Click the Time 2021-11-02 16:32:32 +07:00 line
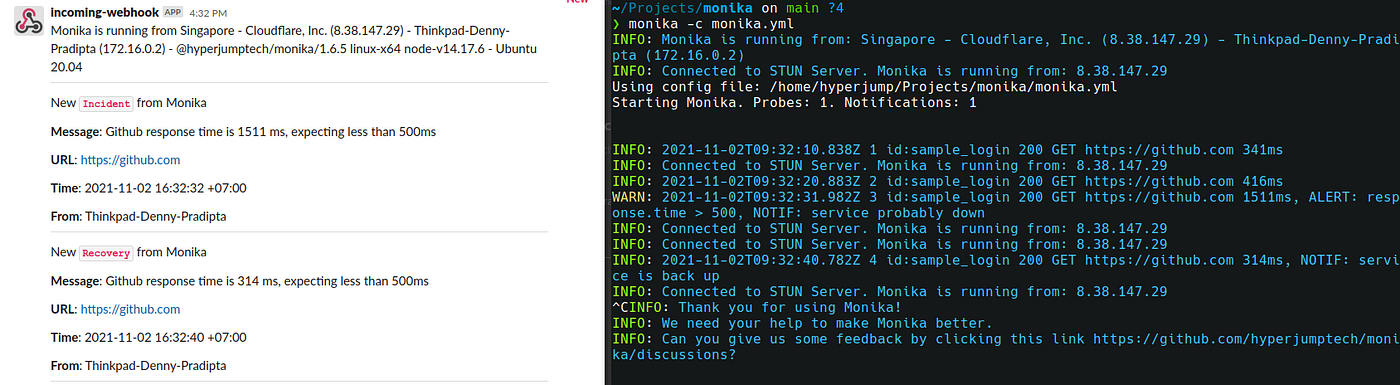Screen dimensions: 1400x385 point(148,188)
